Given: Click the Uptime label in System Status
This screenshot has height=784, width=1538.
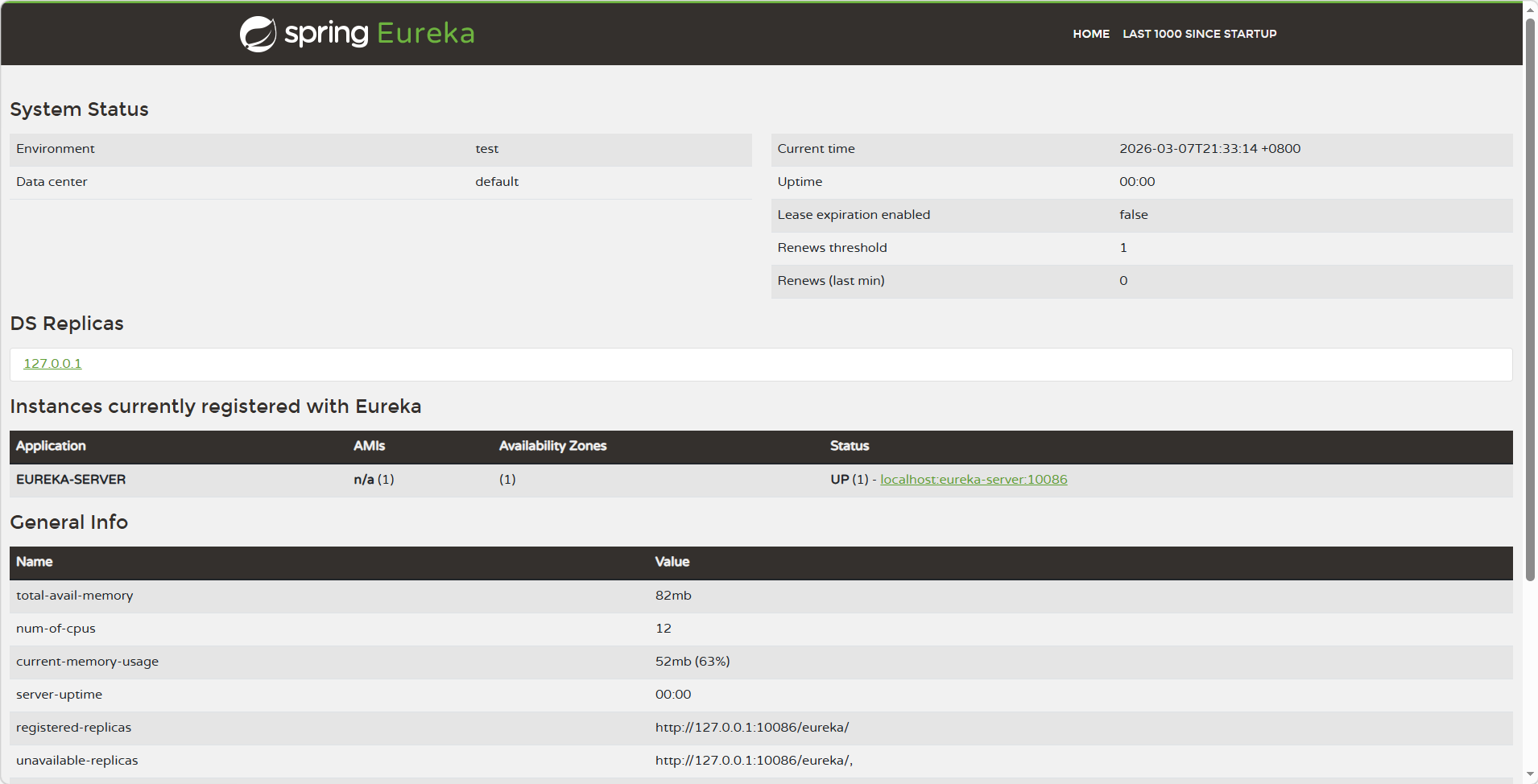Looking at the screenshot, I should [x=800, y=182].
